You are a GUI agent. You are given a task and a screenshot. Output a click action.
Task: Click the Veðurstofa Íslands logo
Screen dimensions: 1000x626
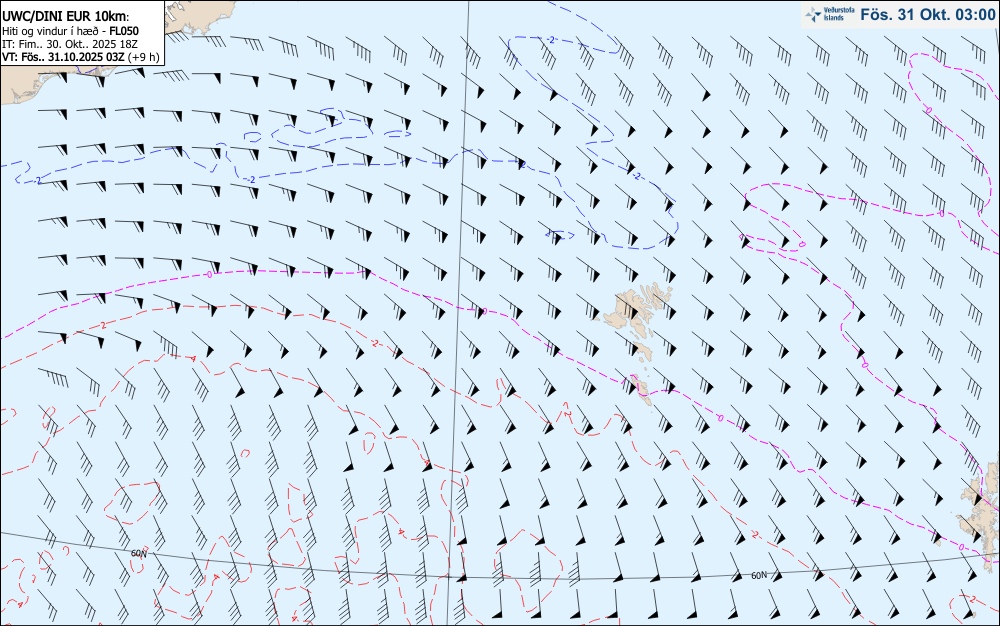tap(830, 14)
